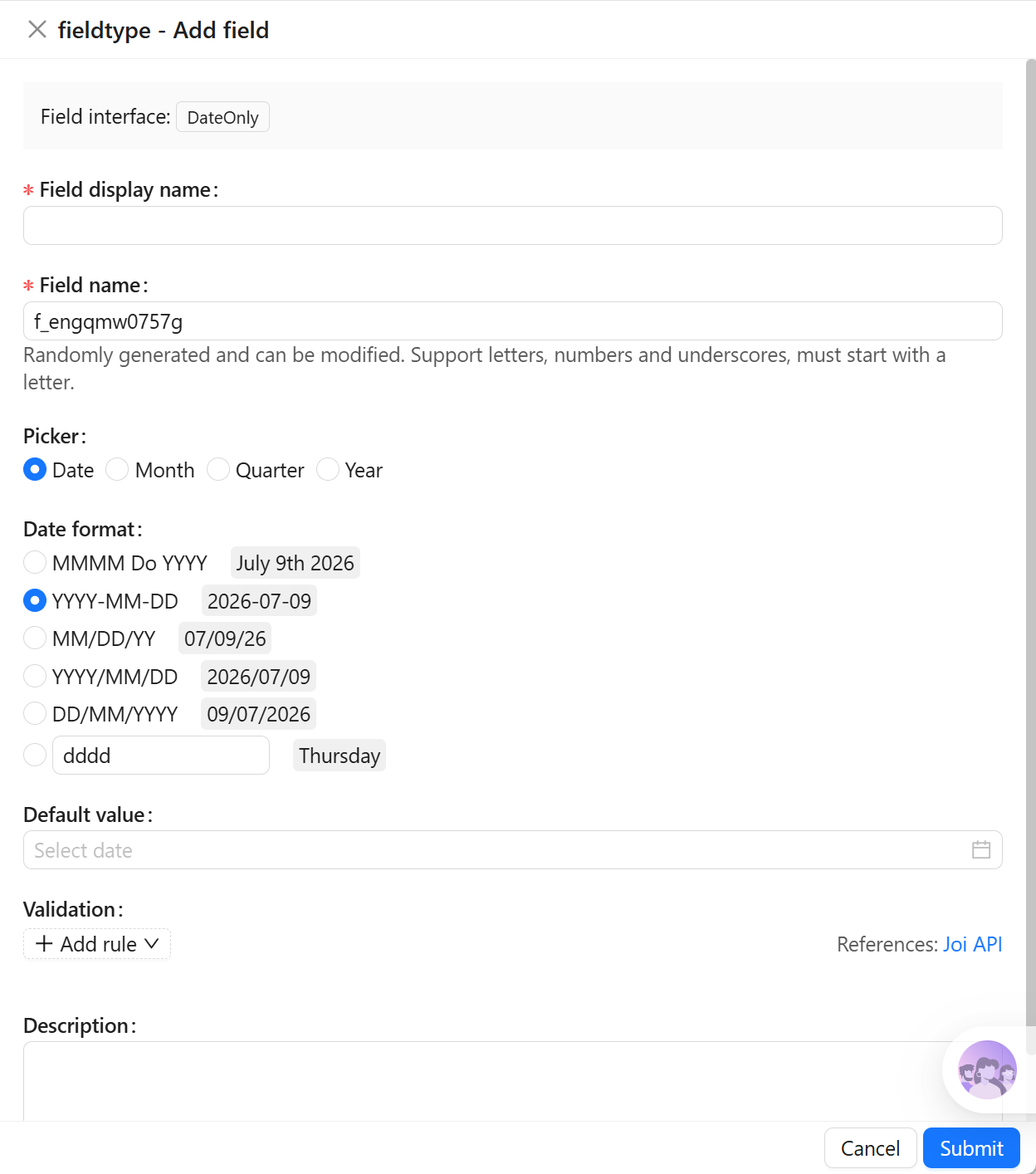Click the Field name input box
Viewport: 1036px width, 1174px height.
[512, 321]
